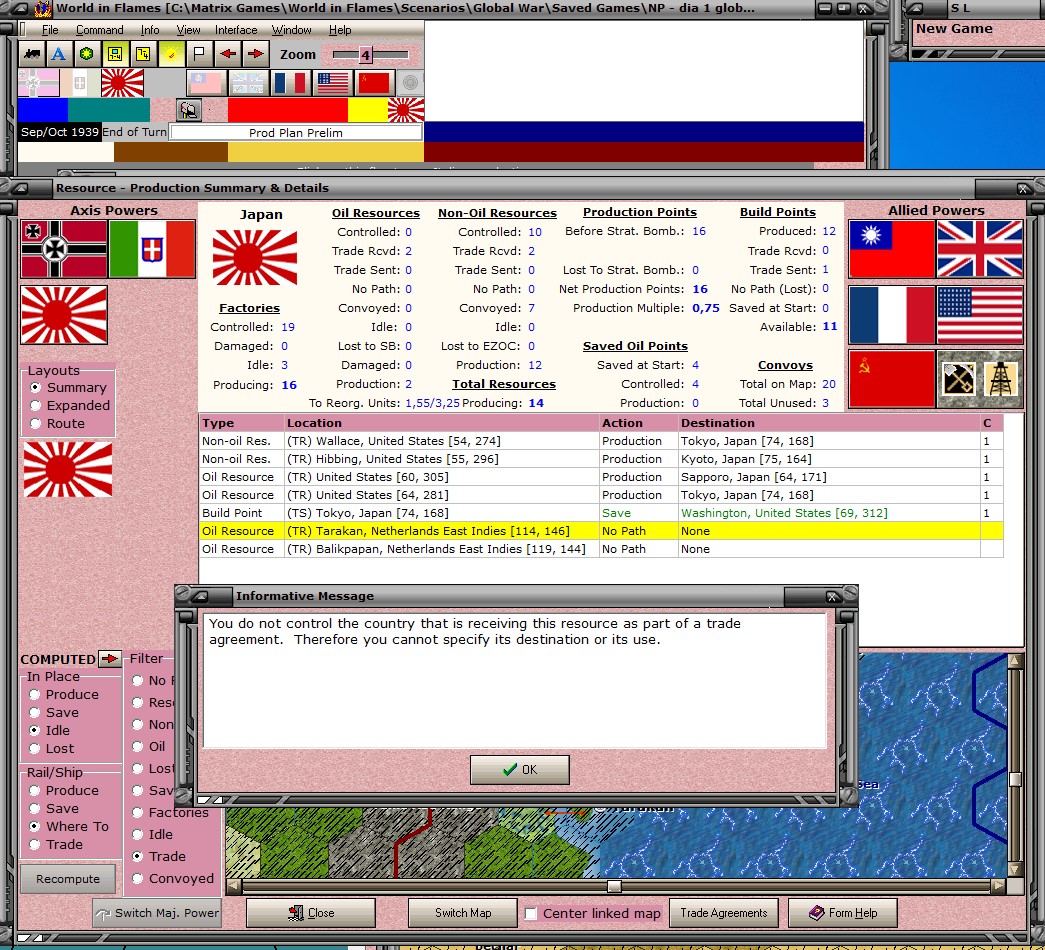The height and width of the screenshot is (950, 1045).
Task: Click the map scrollbar right arrow
Action: click(998, 886)
